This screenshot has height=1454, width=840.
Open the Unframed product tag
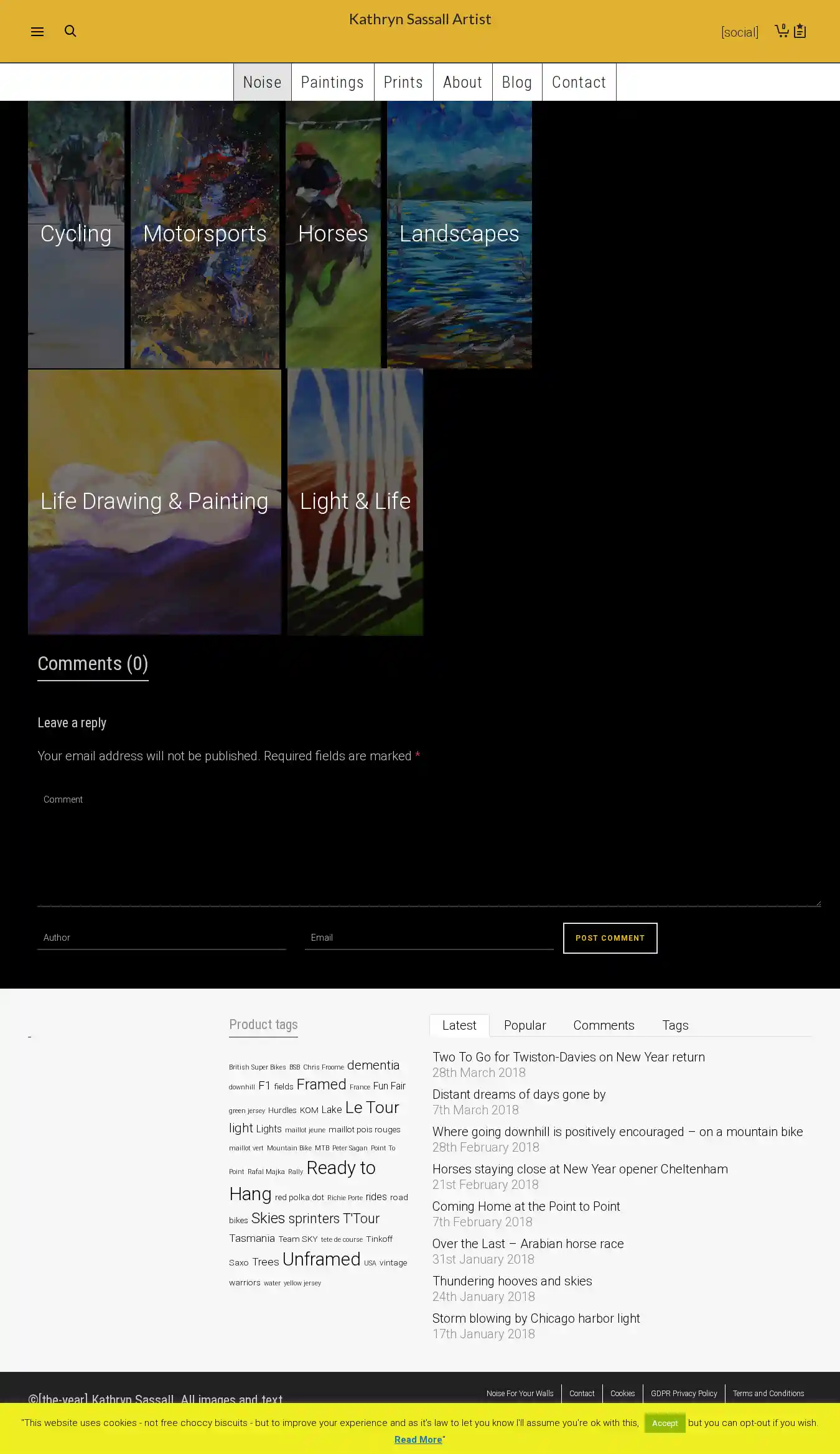[321, 1259]
